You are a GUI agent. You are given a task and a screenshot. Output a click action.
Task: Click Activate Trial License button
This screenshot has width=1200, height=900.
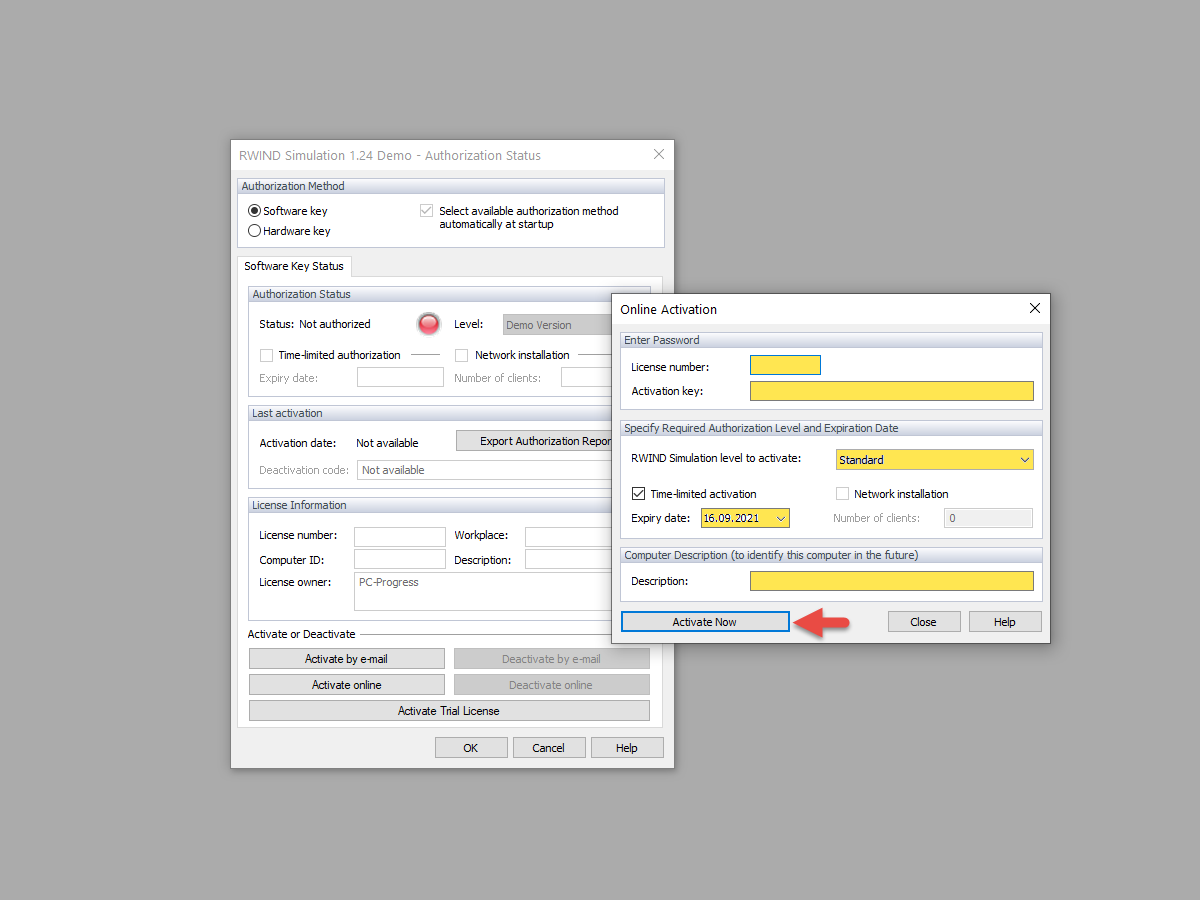449,711
